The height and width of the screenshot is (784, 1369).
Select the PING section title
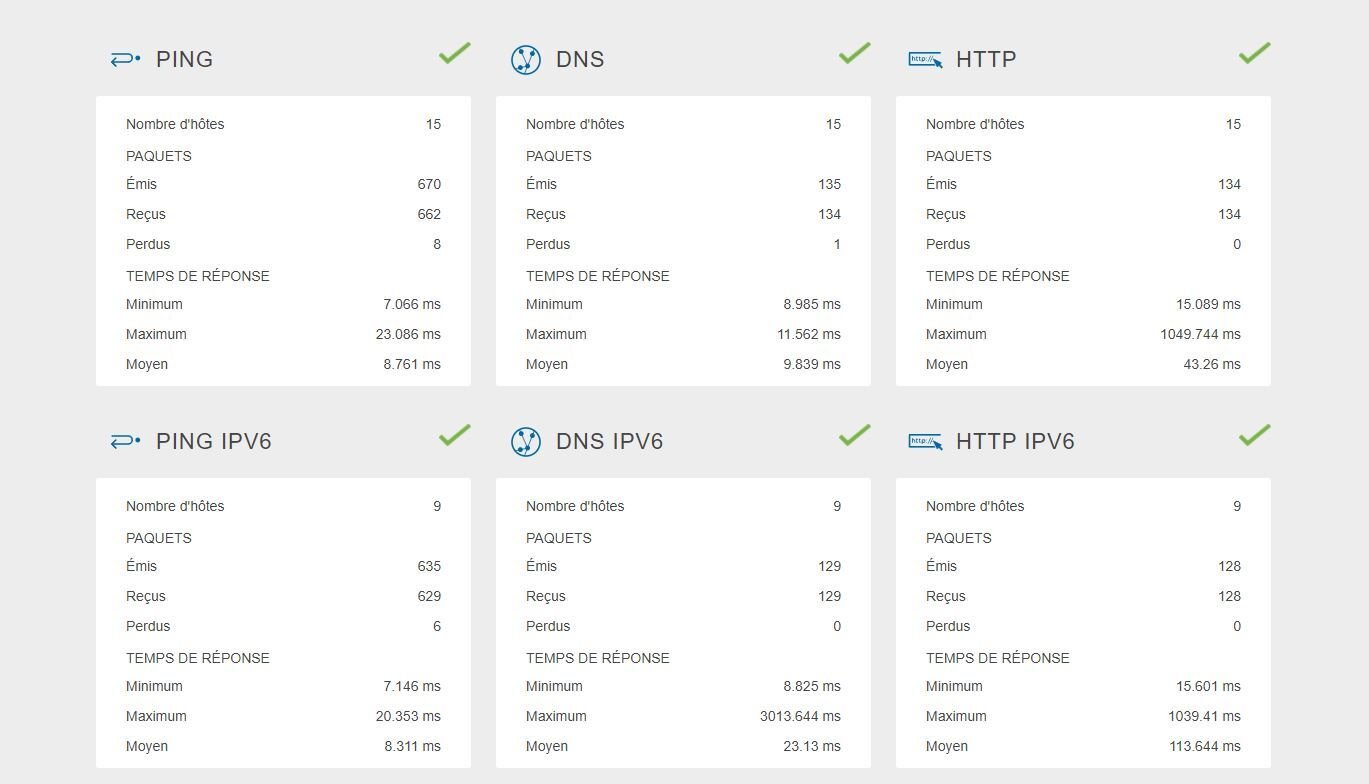[185, 59]
